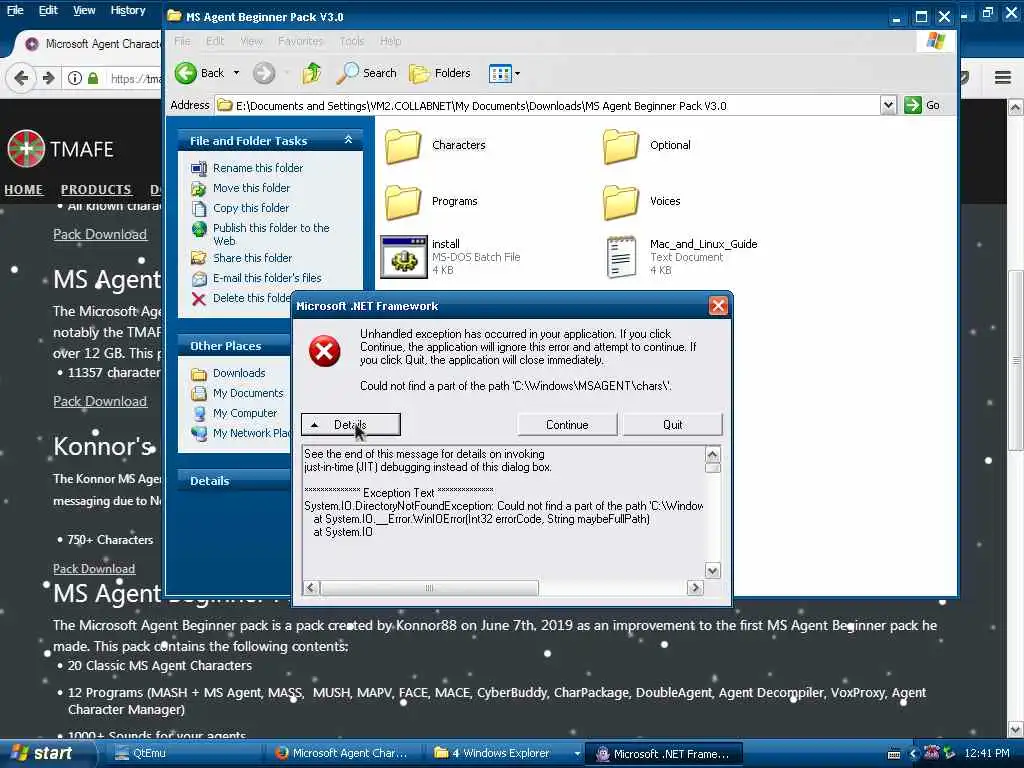
Task: Go up one folder level icon
Action: [312, 73]
